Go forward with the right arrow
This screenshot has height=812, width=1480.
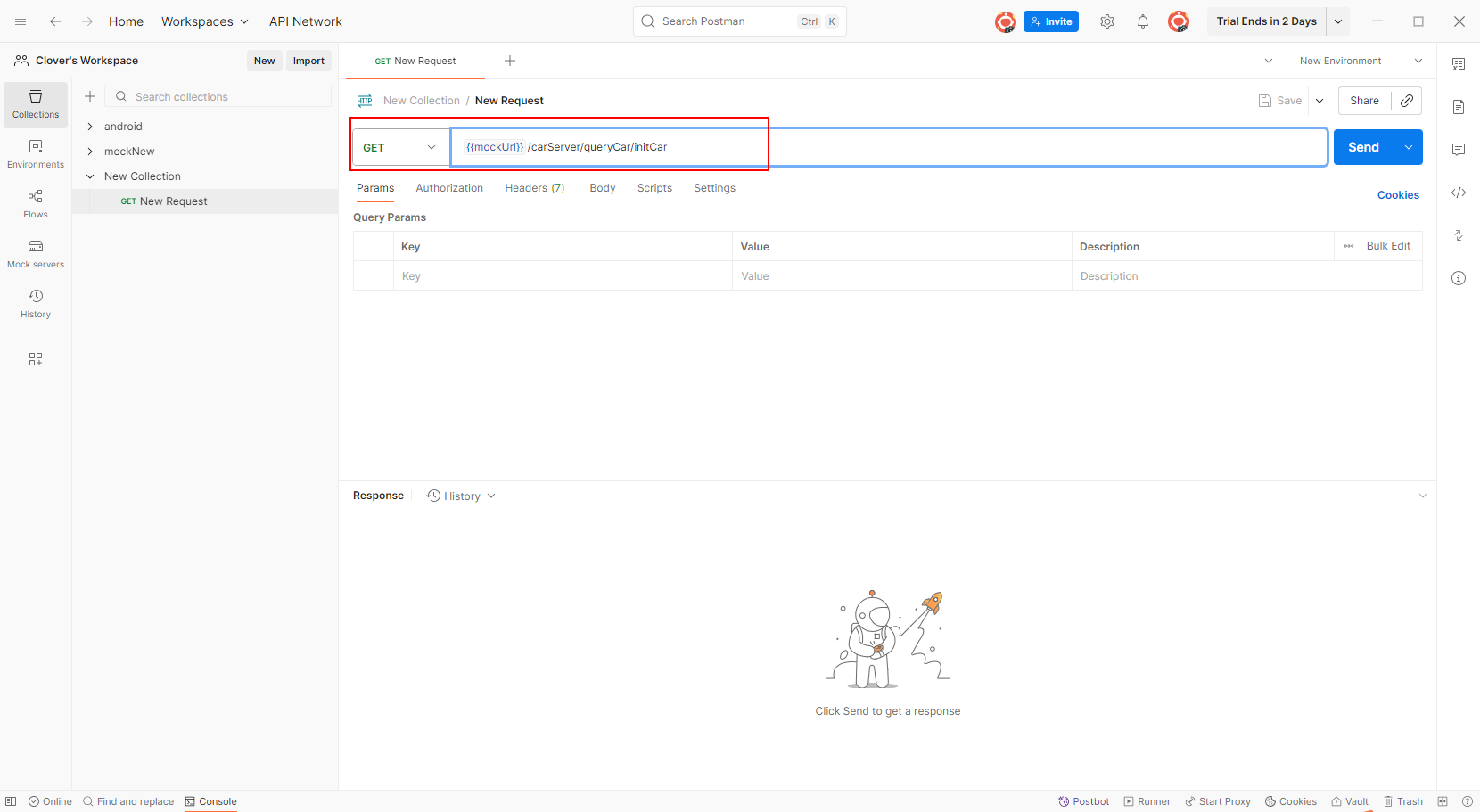click(87, 21)
